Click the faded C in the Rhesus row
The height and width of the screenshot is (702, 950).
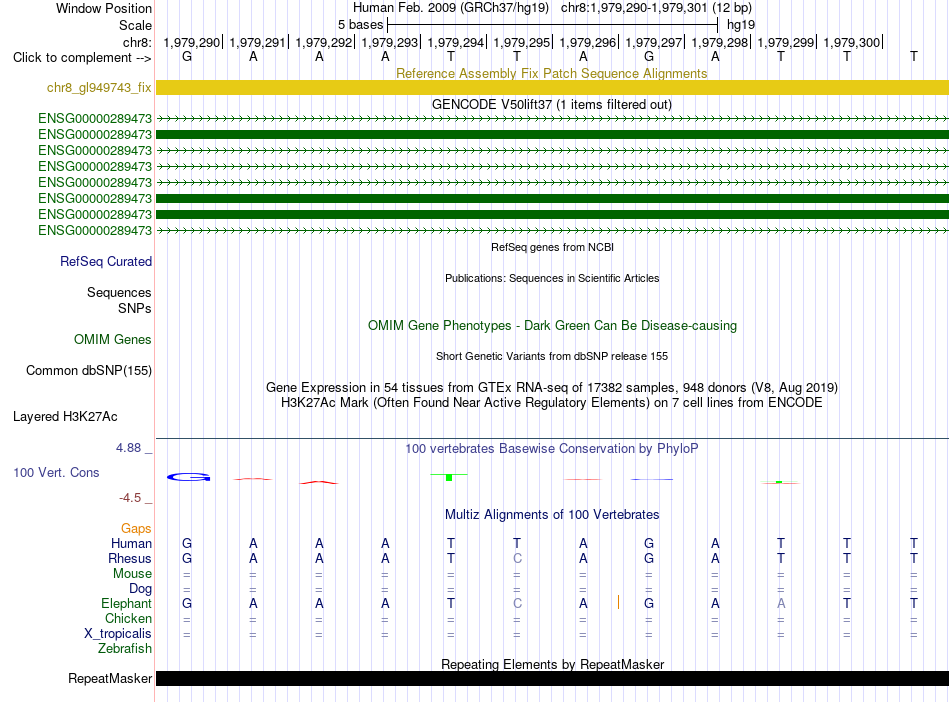(x=517, y=558)
